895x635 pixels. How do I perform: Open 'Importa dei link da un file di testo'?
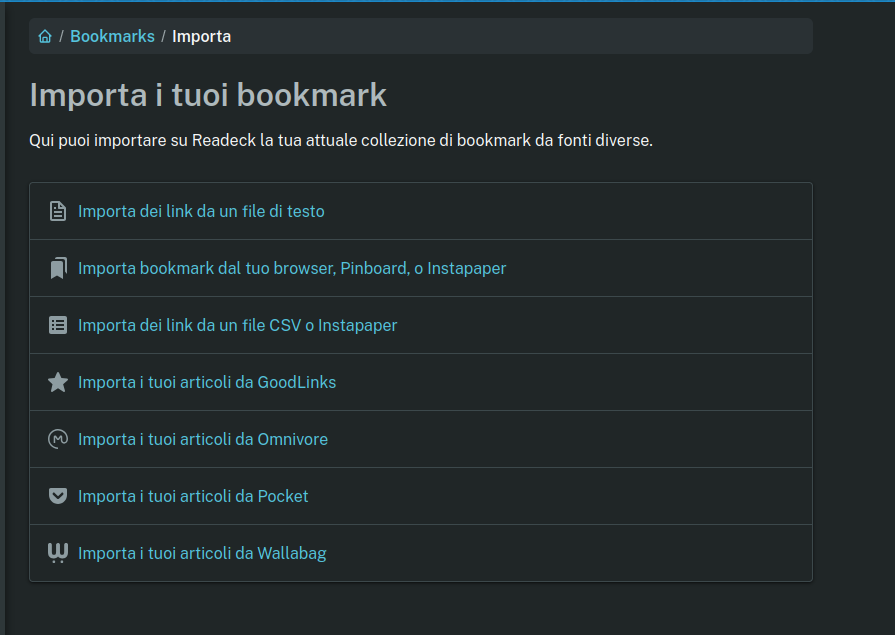coord(201,211)
